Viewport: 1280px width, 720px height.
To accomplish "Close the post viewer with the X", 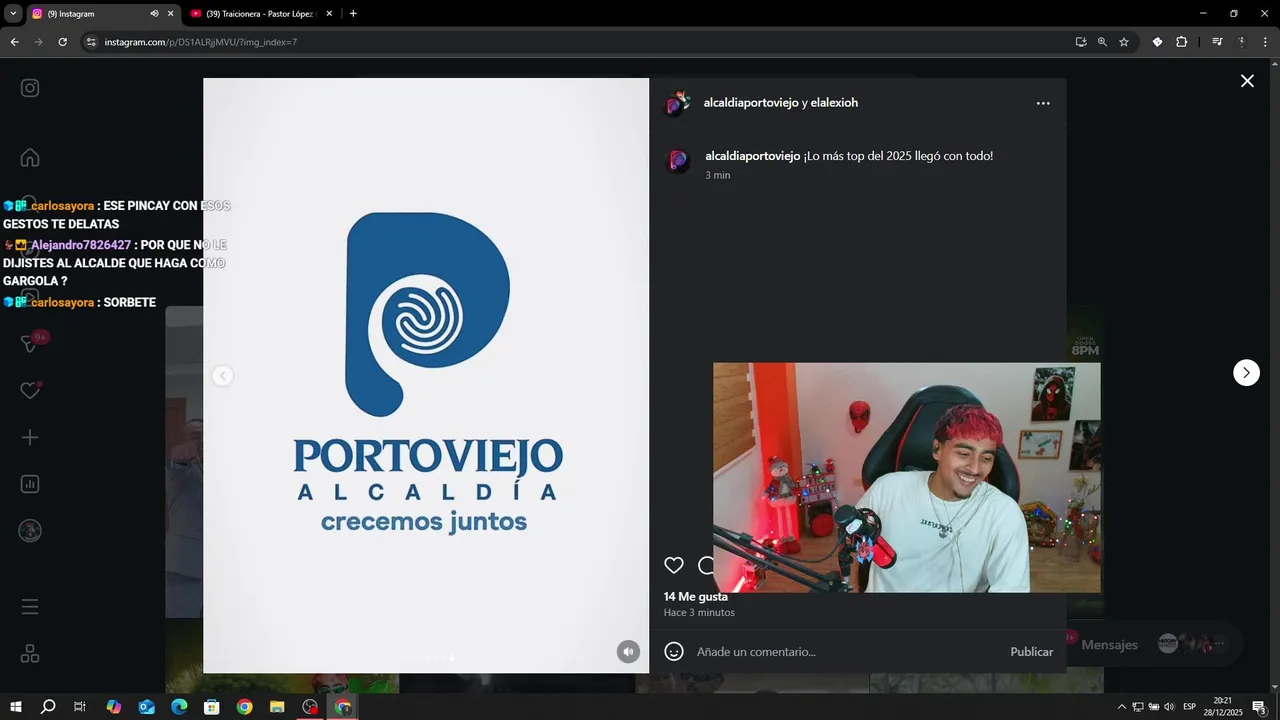I will (1247, 81).
